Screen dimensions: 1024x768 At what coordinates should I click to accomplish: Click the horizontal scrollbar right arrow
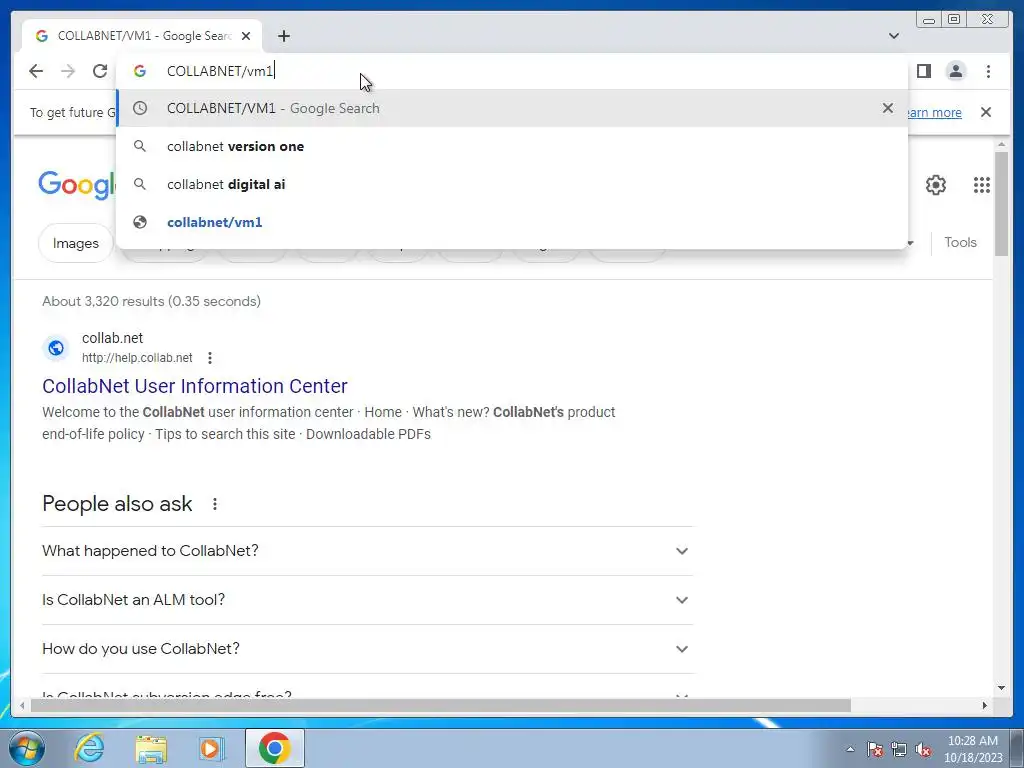coord(985,705)
